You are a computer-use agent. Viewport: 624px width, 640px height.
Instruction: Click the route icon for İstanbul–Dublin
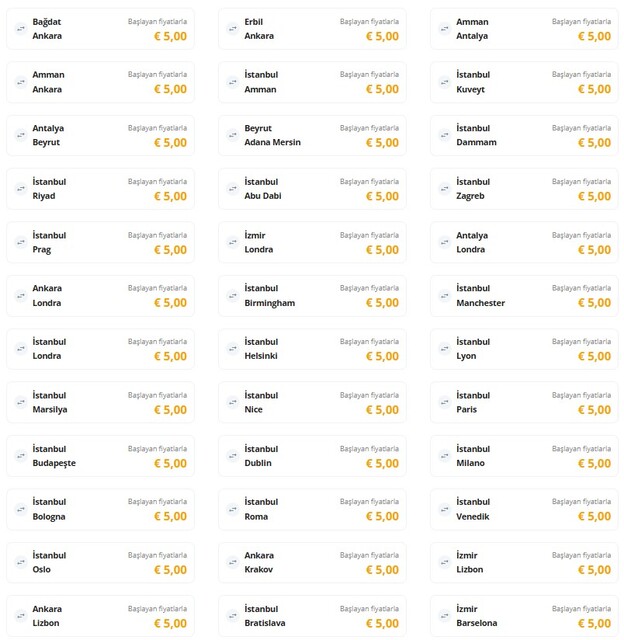click(233, 456)
